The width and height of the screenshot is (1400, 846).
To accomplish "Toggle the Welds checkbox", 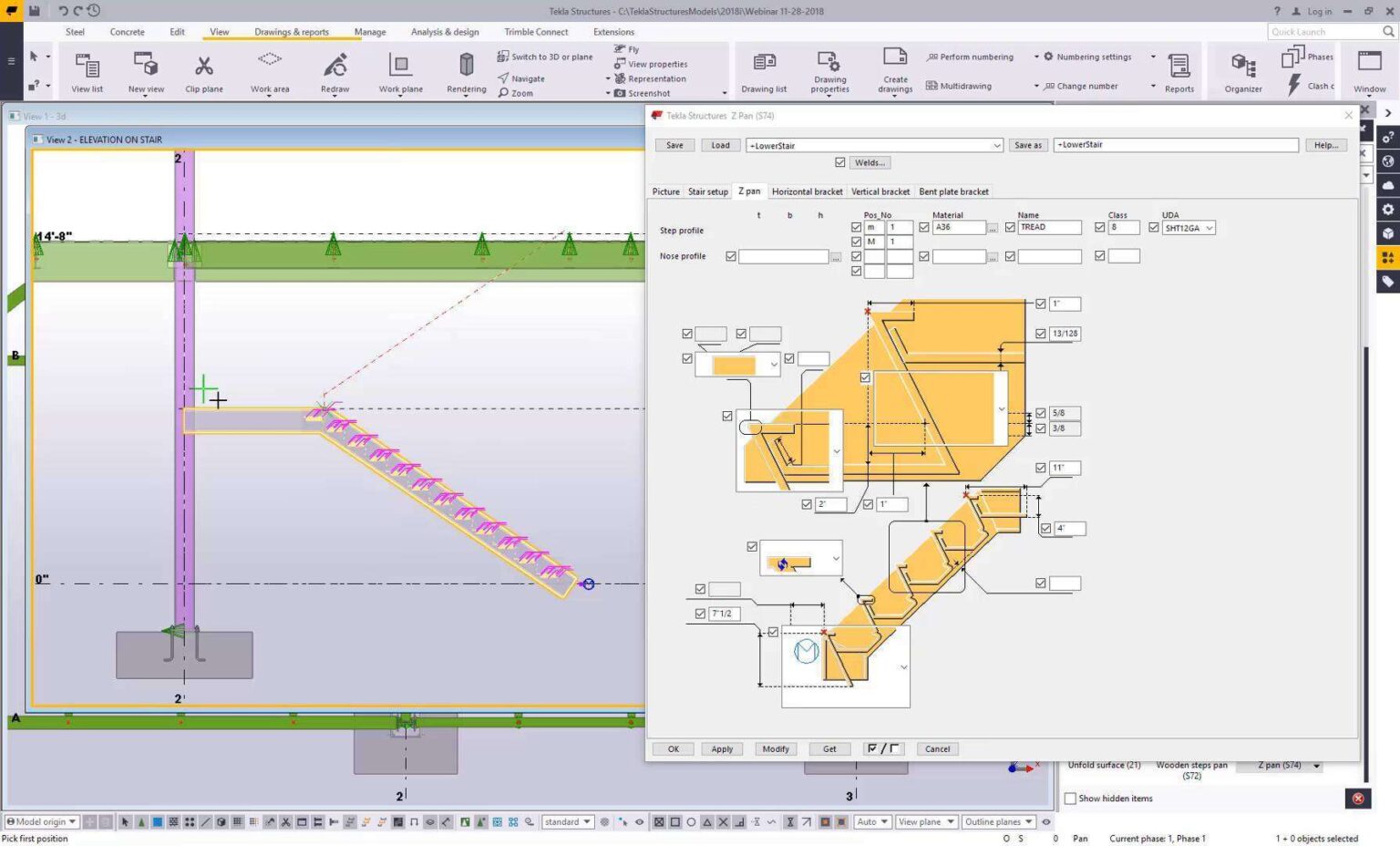I will coord(840,162).
